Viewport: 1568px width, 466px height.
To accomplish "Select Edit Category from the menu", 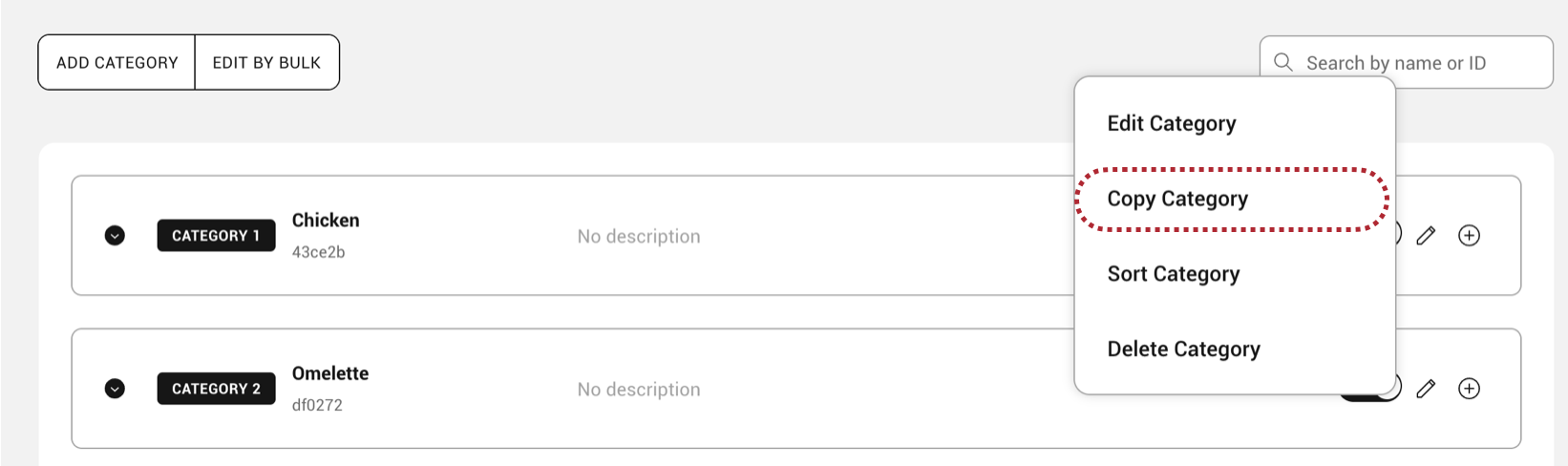I will (1172, 123).
